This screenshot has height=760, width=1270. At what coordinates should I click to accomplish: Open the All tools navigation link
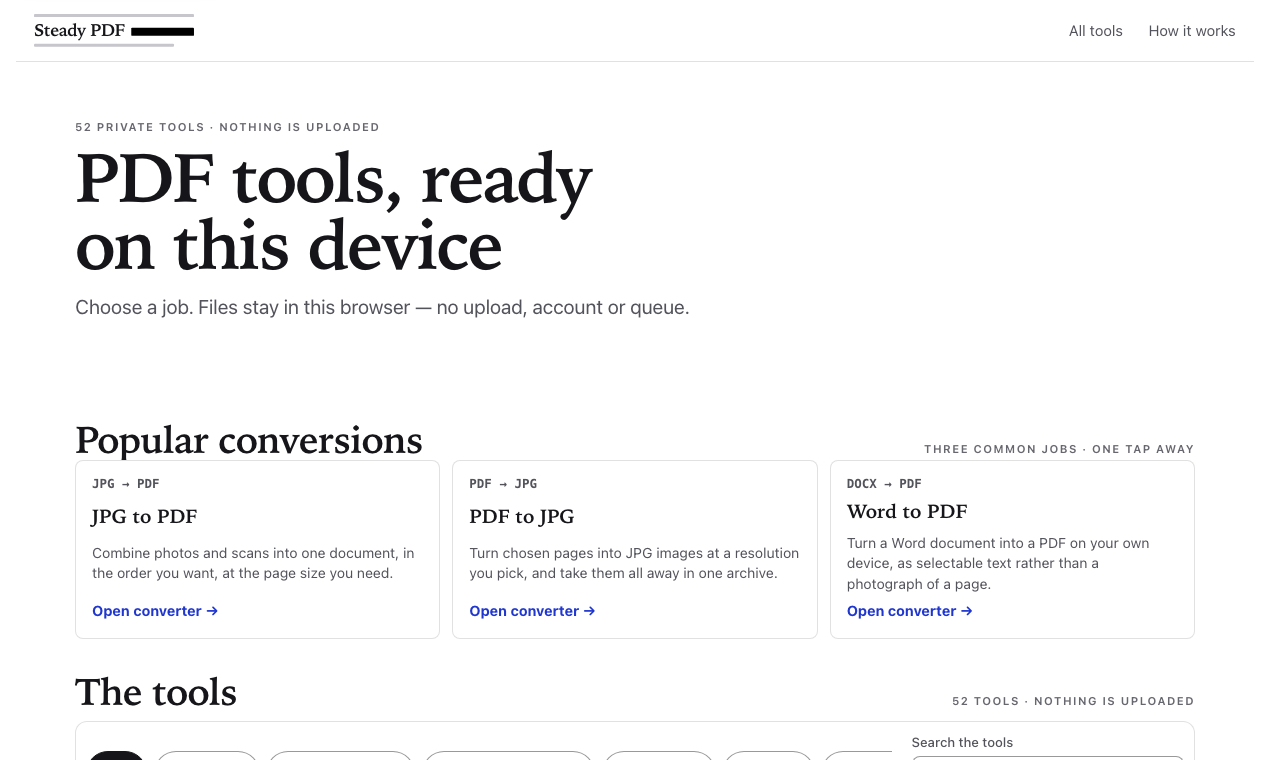pos(1095,31)
